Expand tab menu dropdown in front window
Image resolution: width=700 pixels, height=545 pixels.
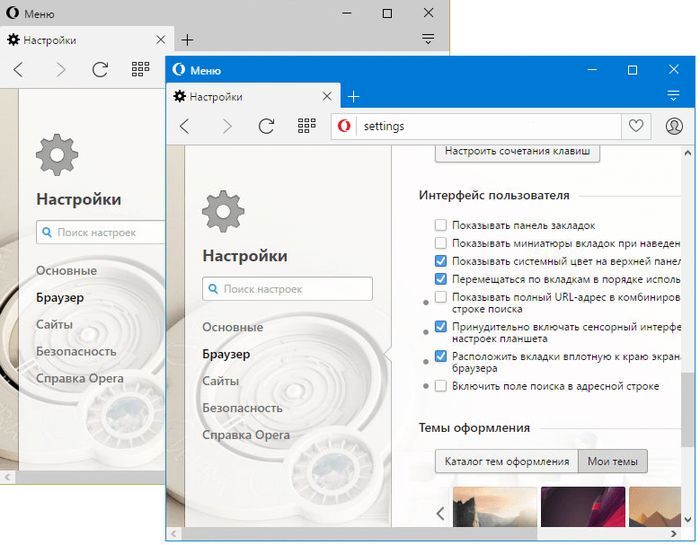click(x=673, y=95)
